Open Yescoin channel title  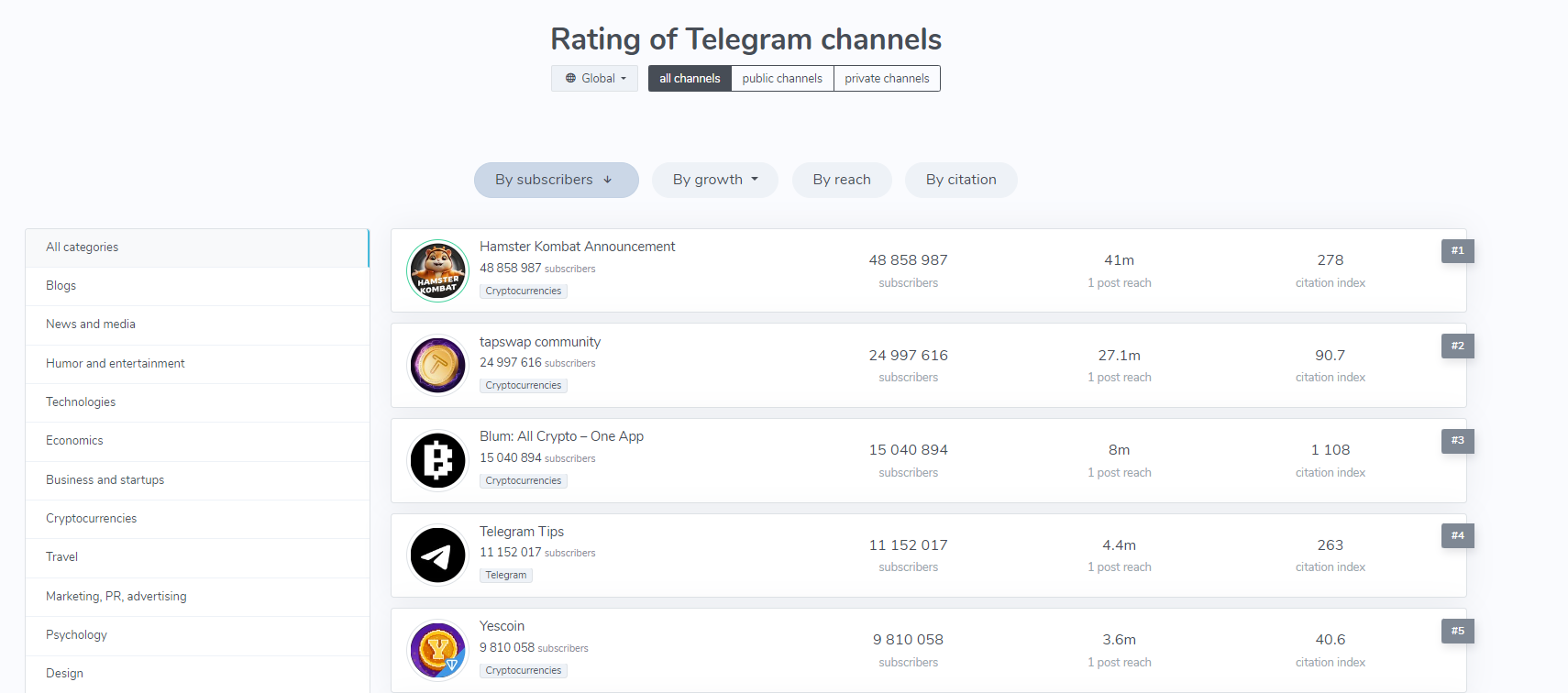click(502, 626)
